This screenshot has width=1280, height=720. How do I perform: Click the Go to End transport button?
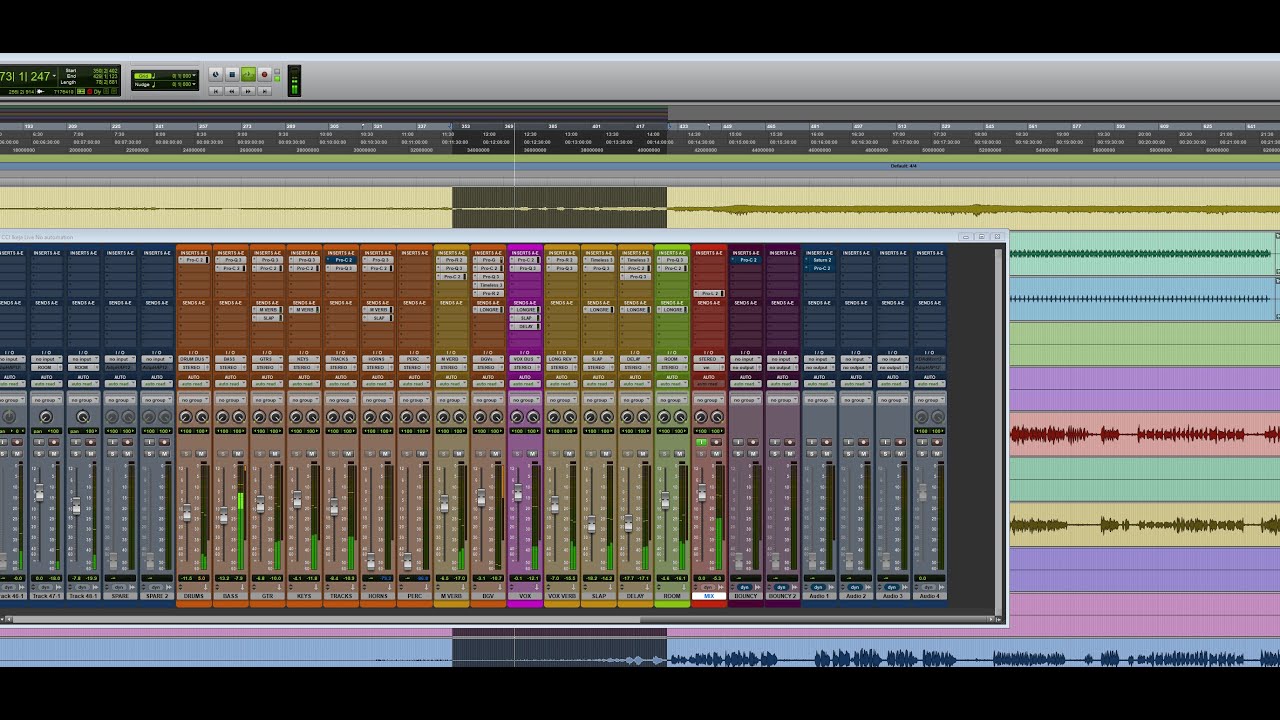coord(264,91)
